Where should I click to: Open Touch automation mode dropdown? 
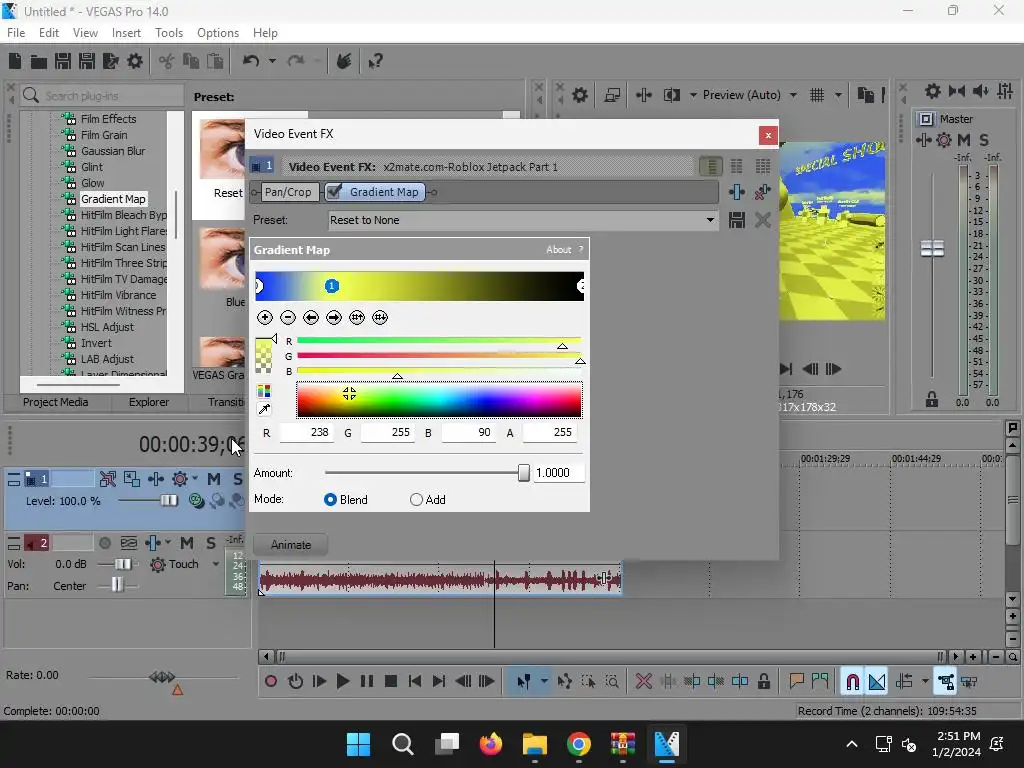[x=216, y=564]
